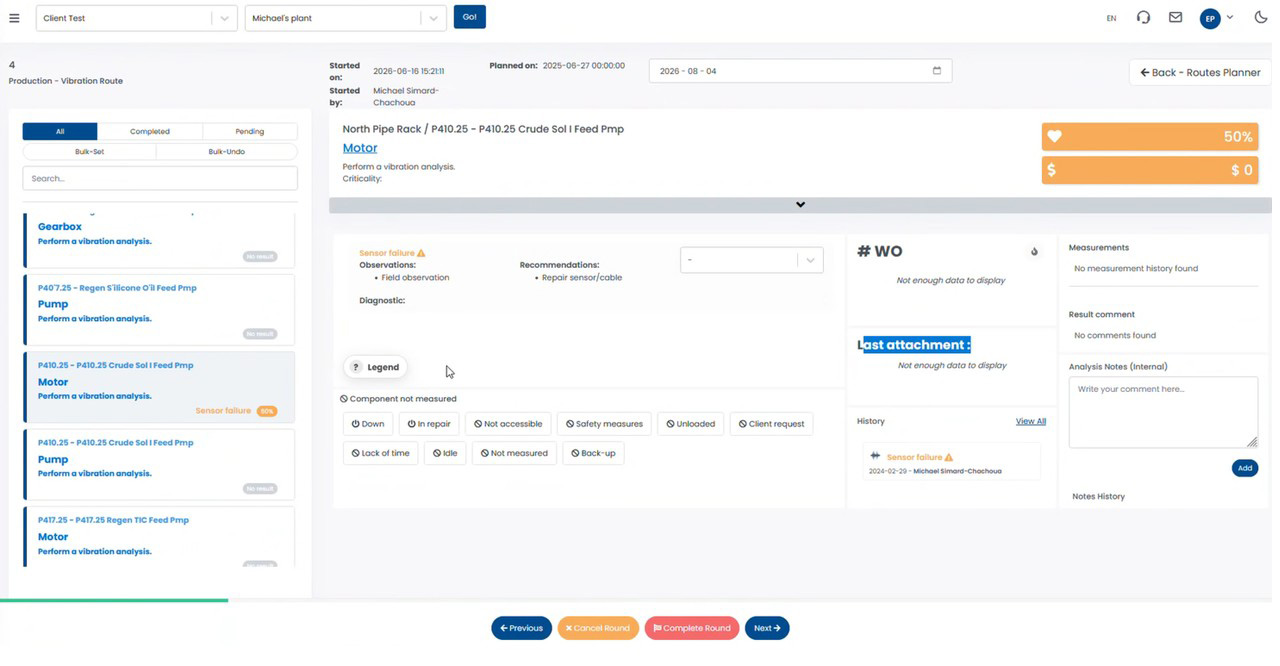Click the Bulk-Set option

coord(89,151)
